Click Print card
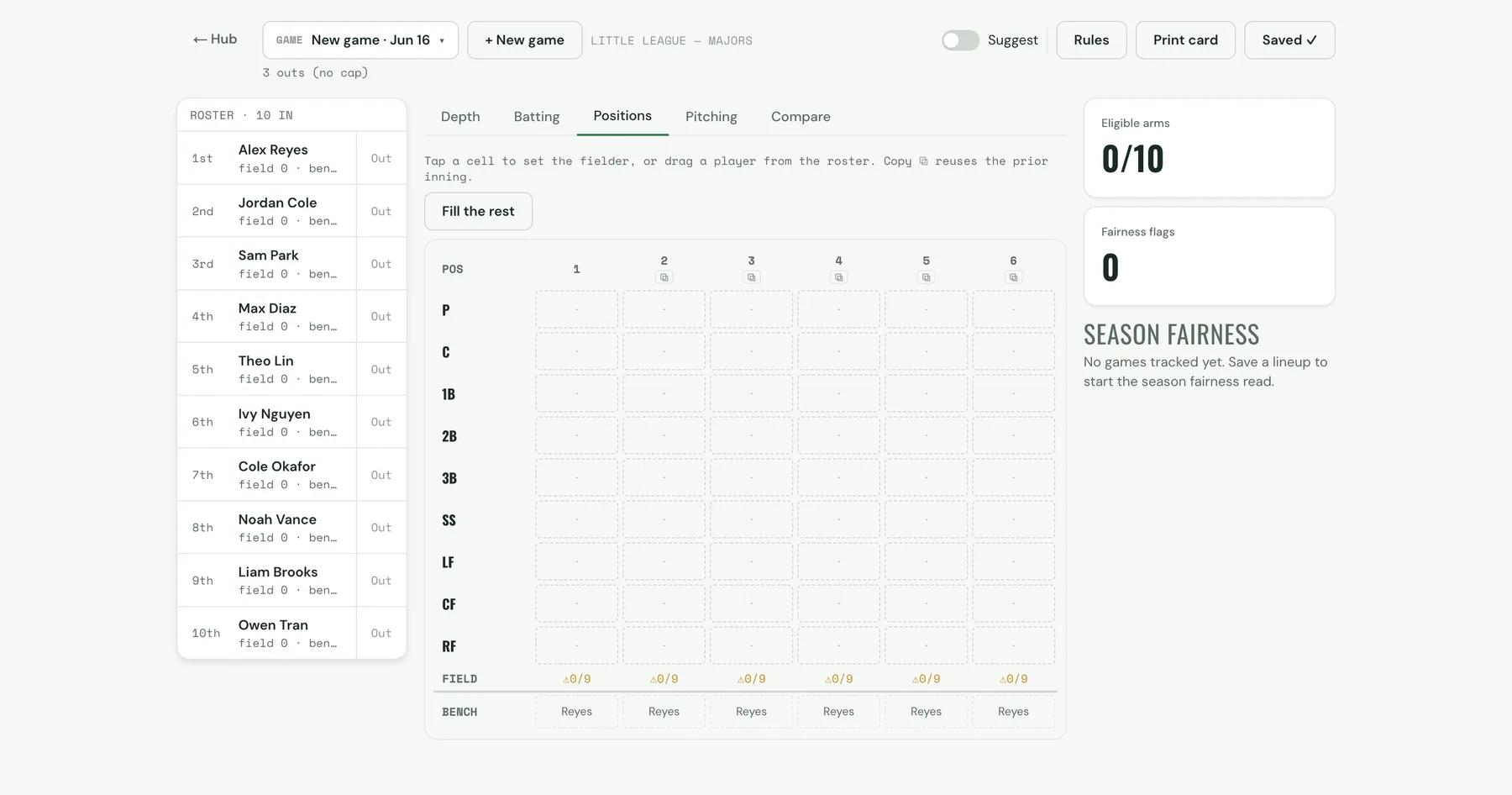The image size is (1512, 795). click(1185, 40)
